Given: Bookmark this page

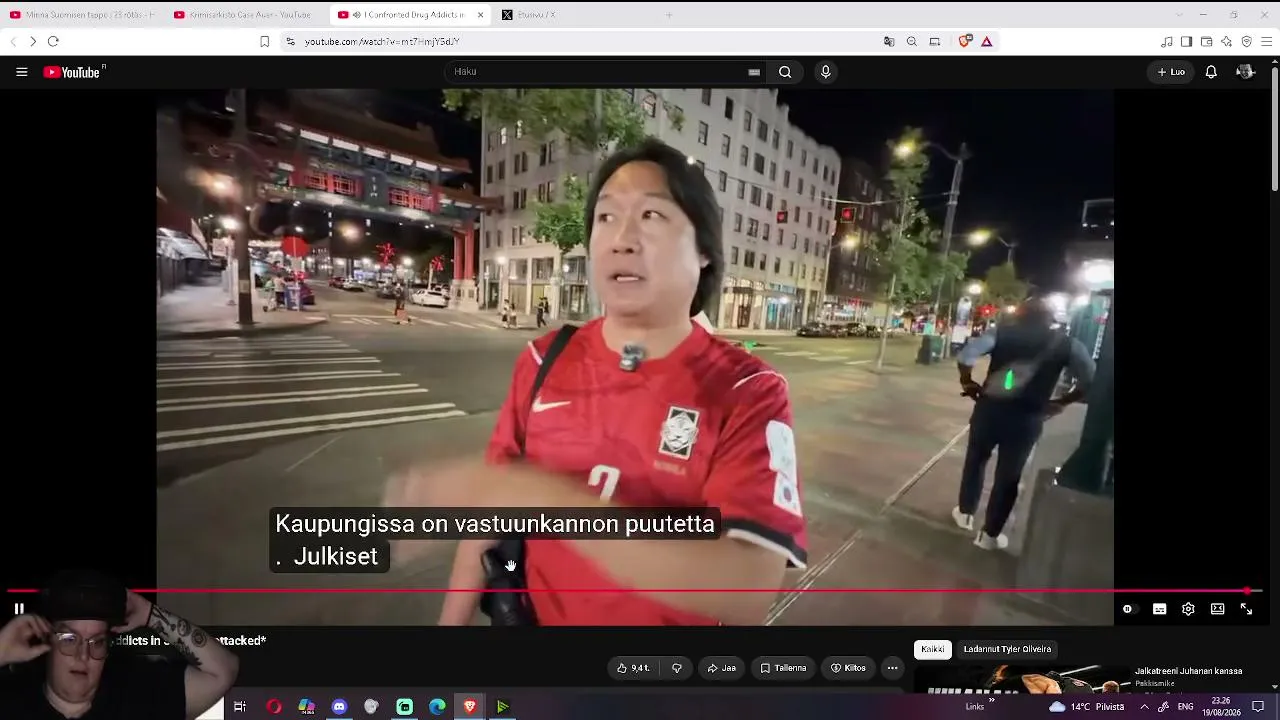Looking at the screenshot, I should (x=264, y=41).
